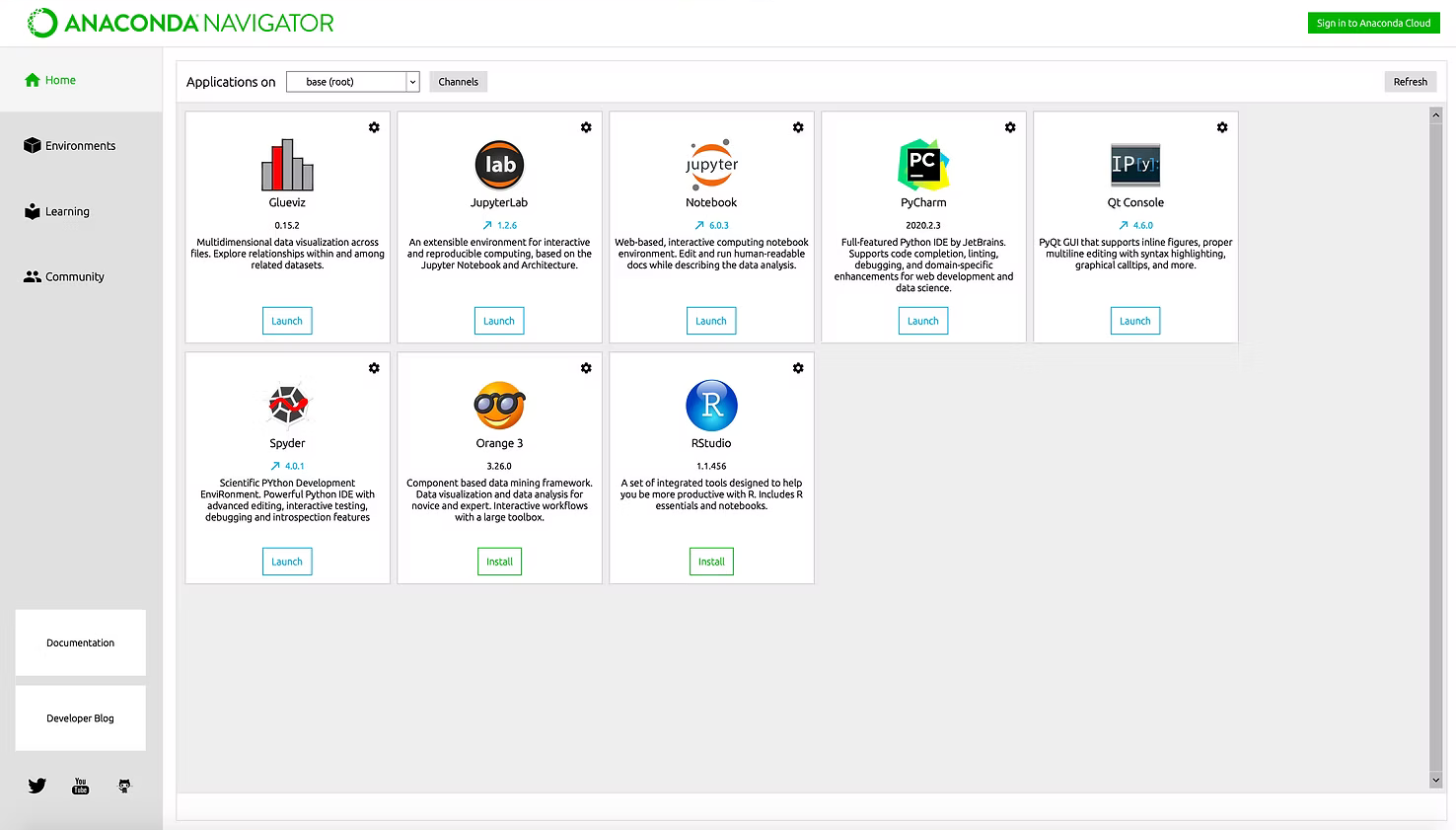Click the Spyder application logo
This screenshot has height=830, width=1456.
click(287, 404)
